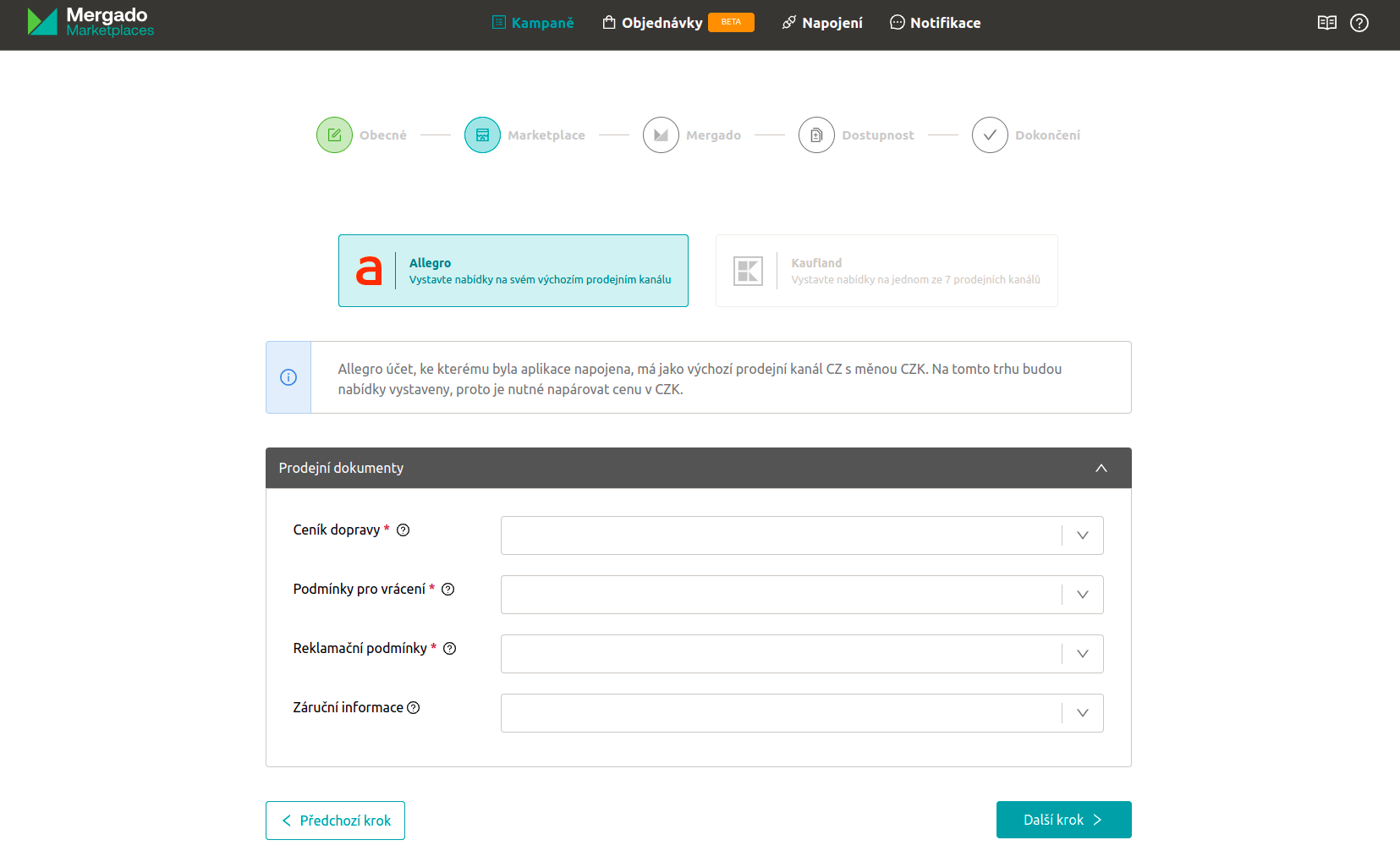Open the Ceník dopravy dropdown
Image resolution: width=1400 pixels, height=851 pixels.
[x=801, y=535]
